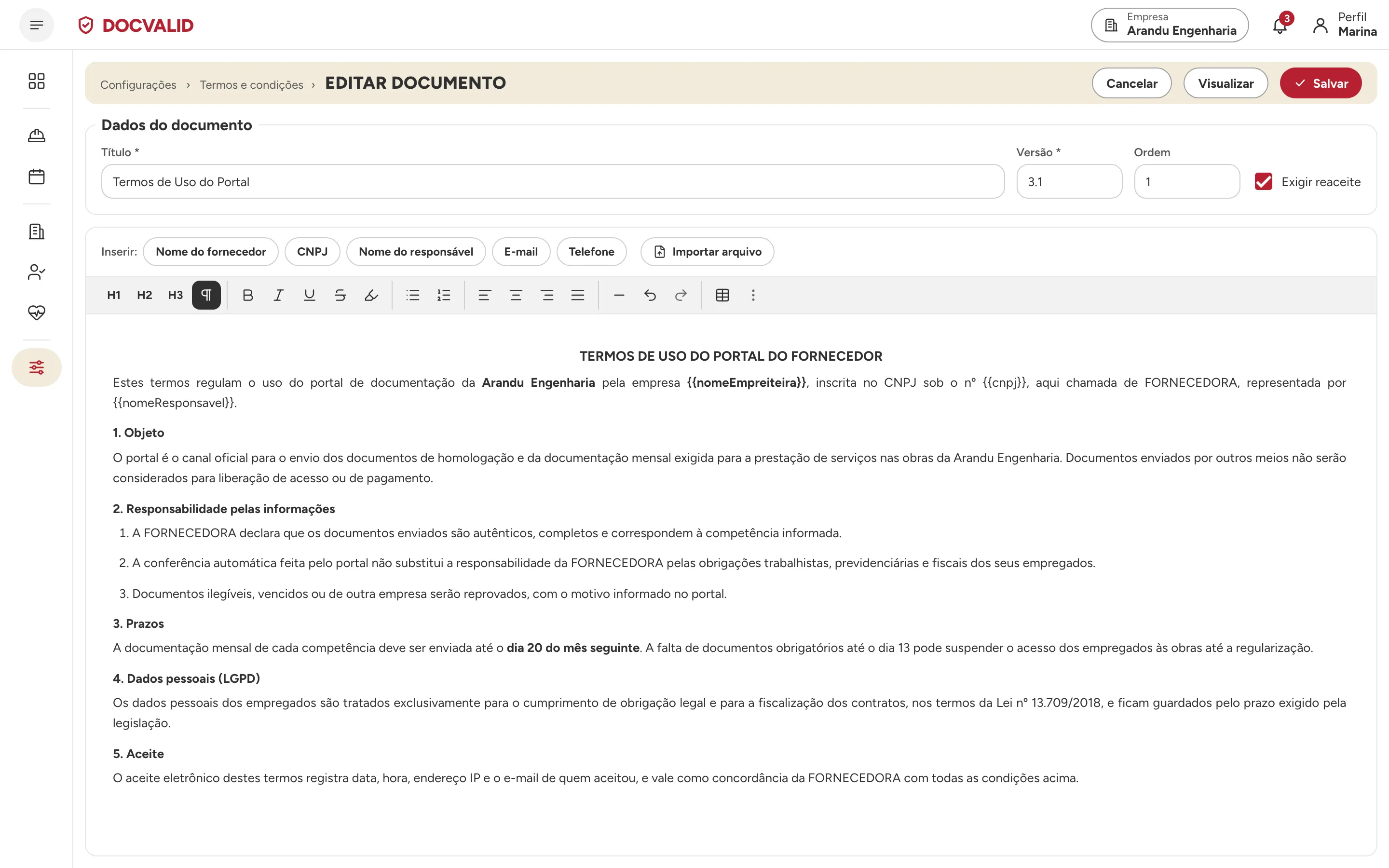Go to Termos e condições breadcrumb
1389x868 pixels.
[x=251, y=85]
